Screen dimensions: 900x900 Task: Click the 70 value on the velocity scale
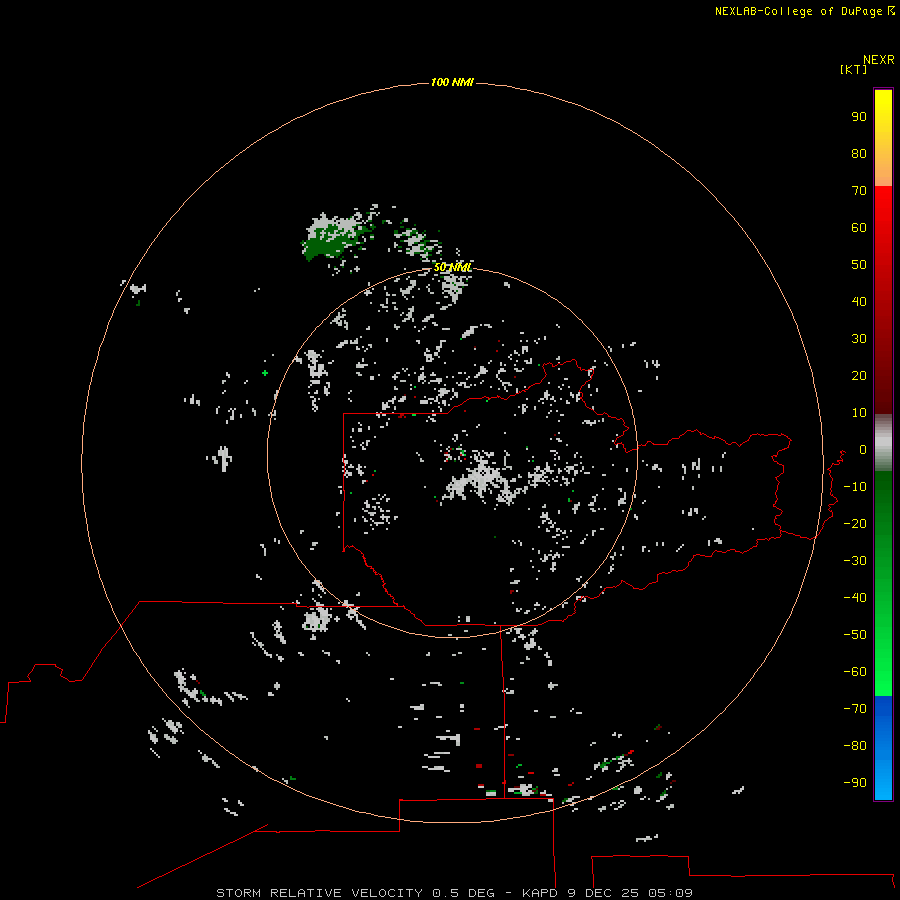[x=859, y=191]
